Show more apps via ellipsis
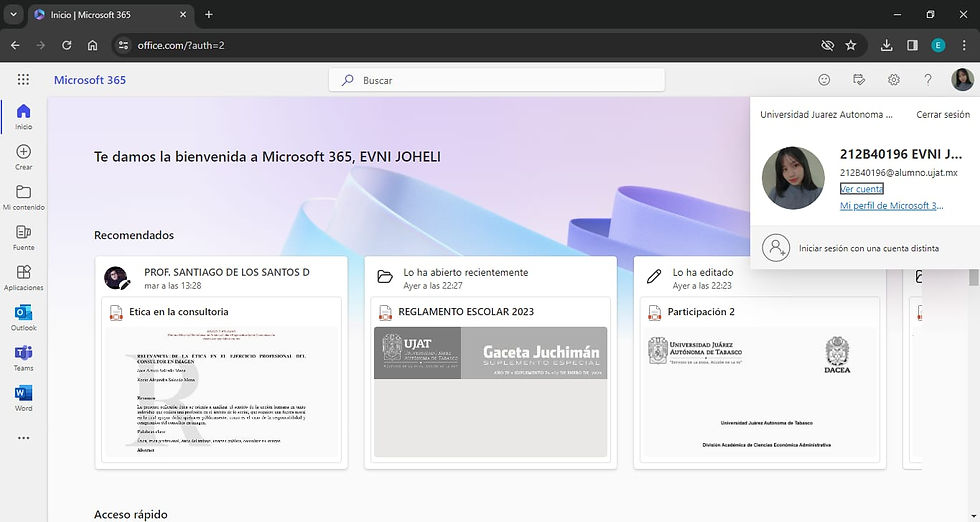The height and width of the screenshot is (522, 980). point(24,438)
